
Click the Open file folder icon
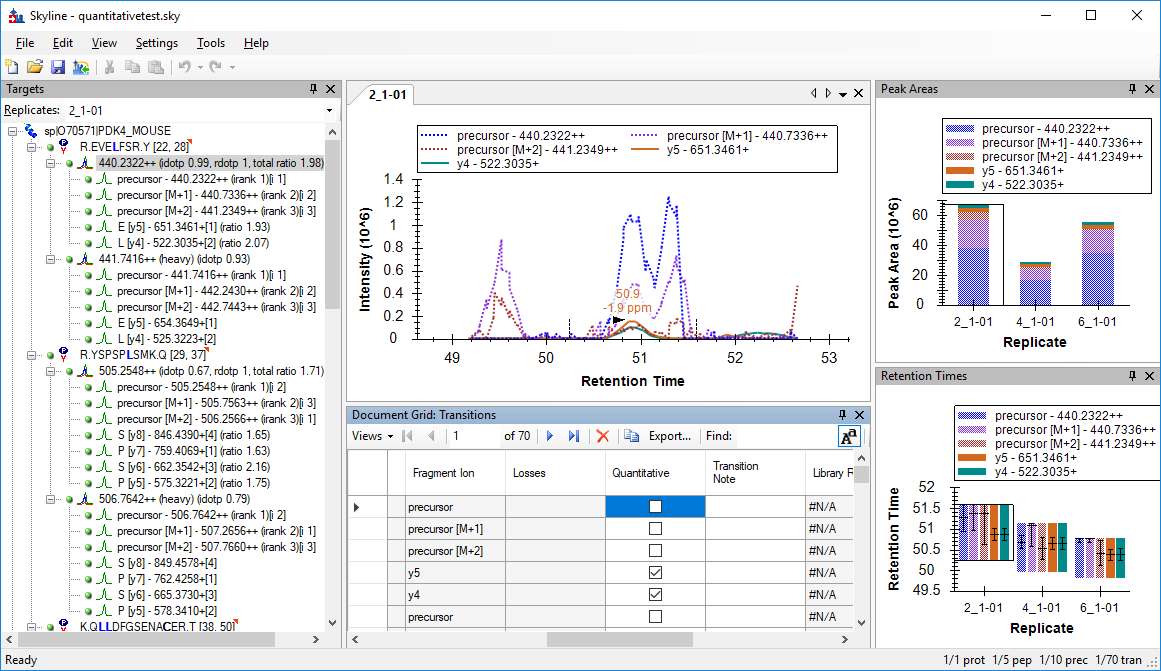pos(35,67)
